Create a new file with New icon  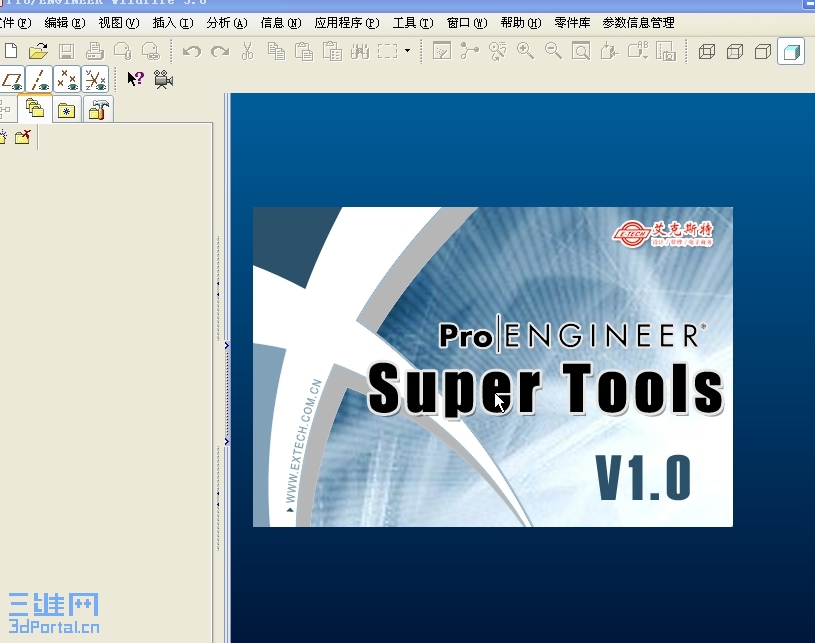point(11,51)
